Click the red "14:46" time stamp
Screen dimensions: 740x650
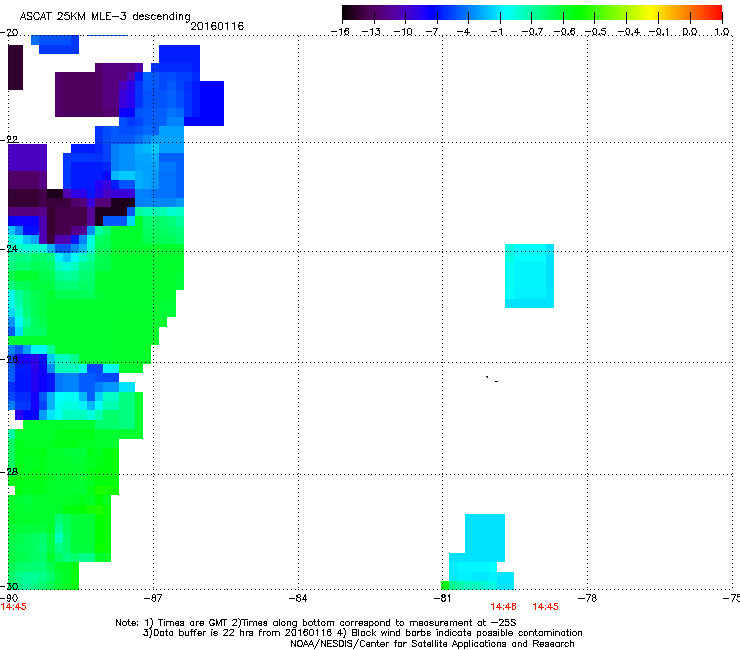pyautogui.click(x=504, y=607)
